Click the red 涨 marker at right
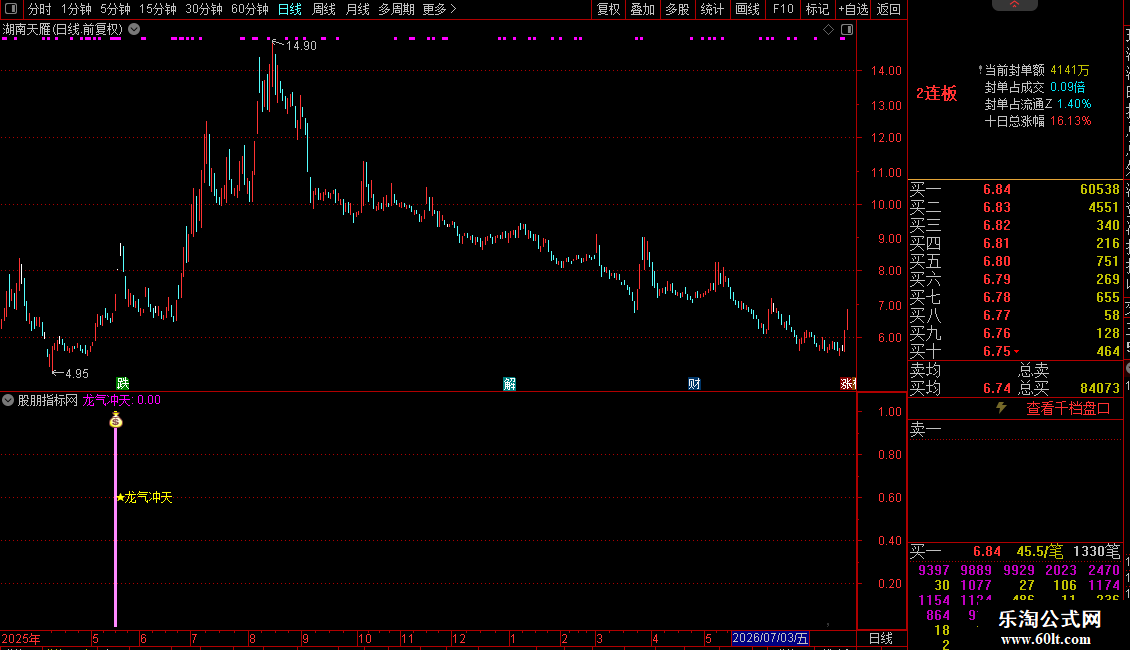 pos(848,383)
